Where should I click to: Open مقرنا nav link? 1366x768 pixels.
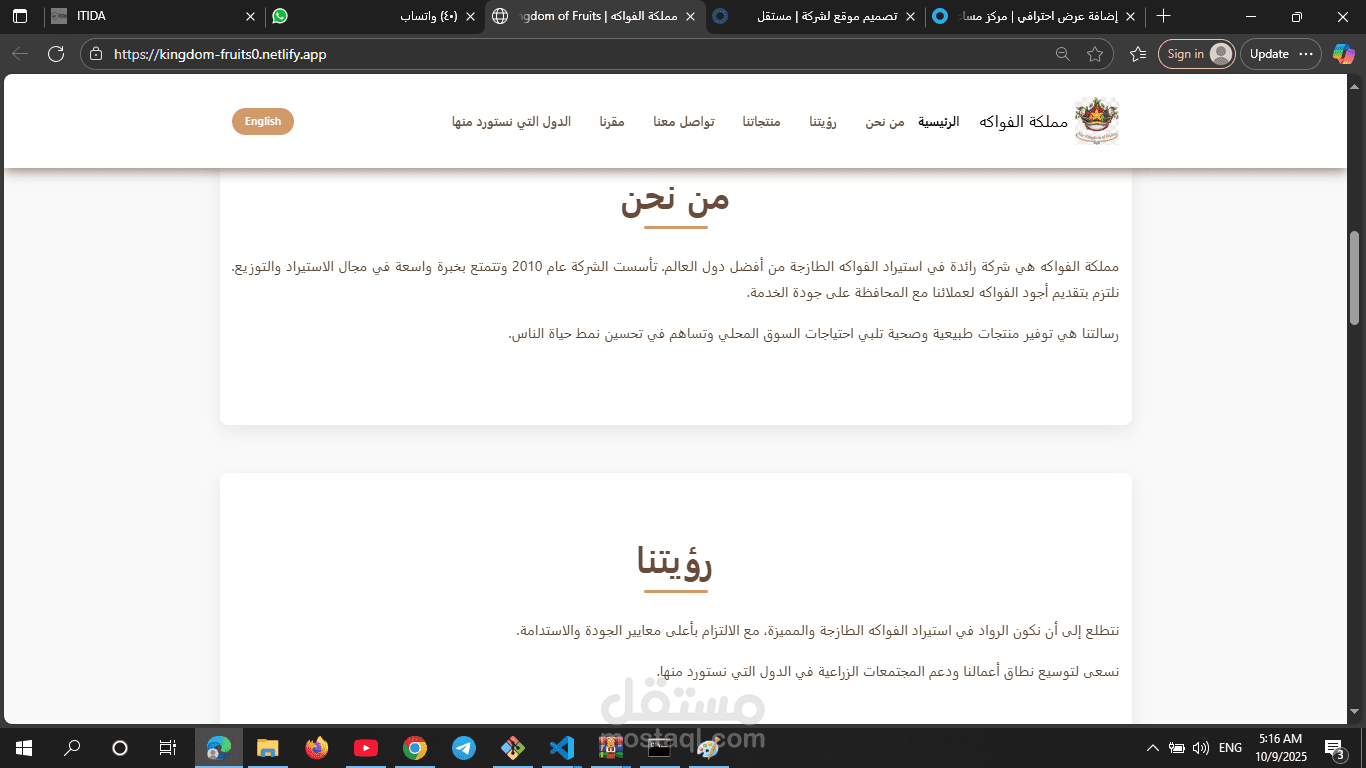[612, 122]
